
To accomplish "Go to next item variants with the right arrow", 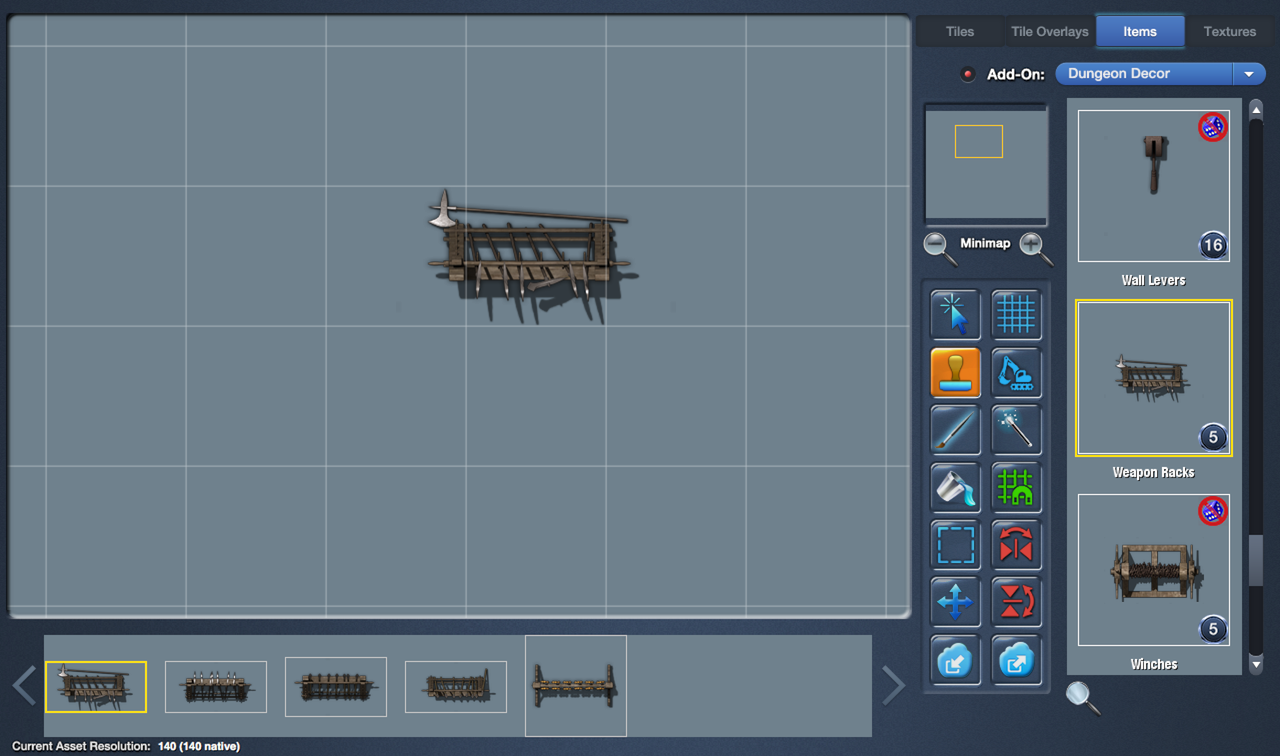I will click(x=893, y=685).
